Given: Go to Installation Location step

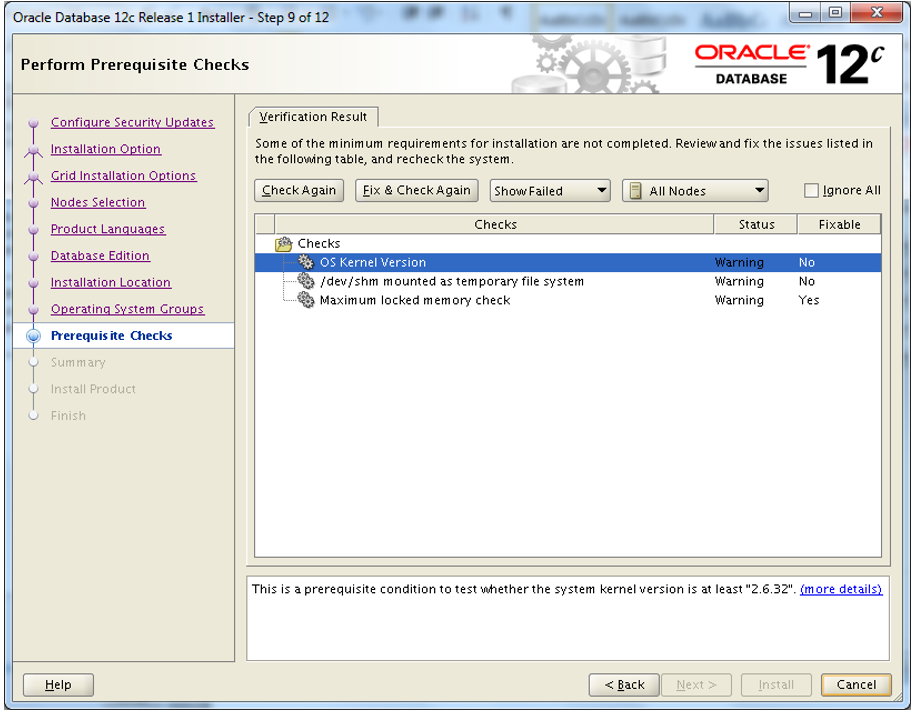Looking at the screenshot, I should (111, 282).
